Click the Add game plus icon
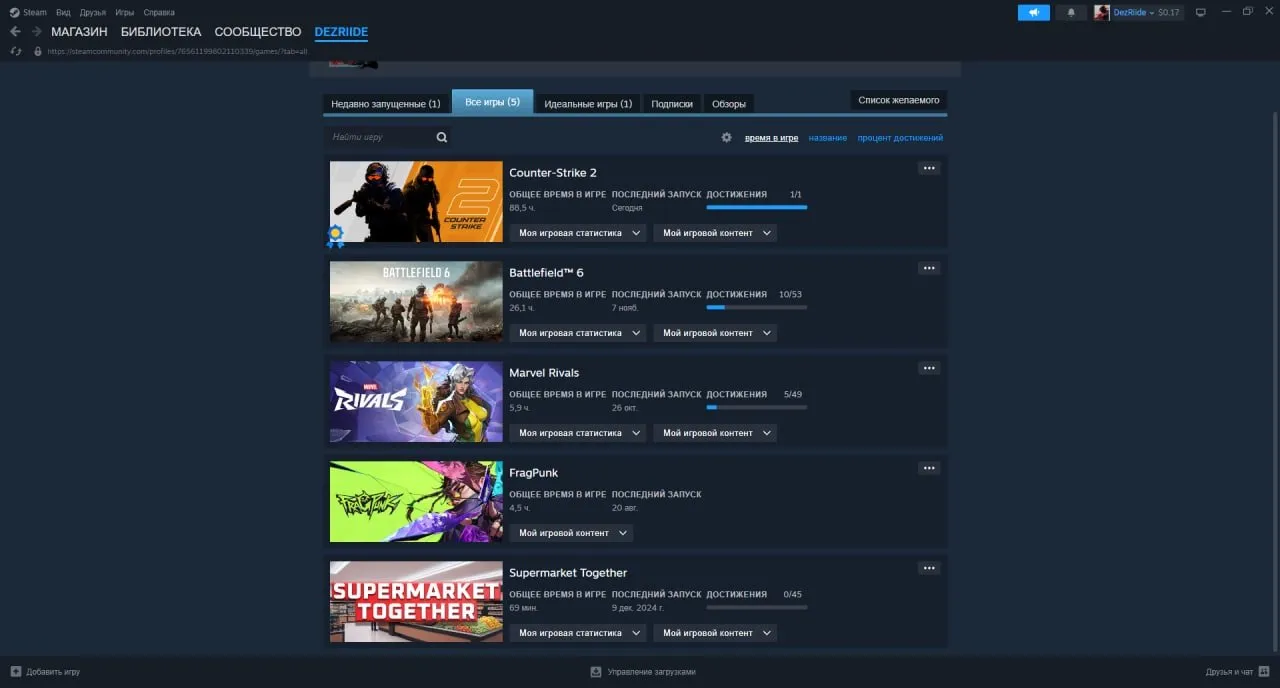 tap(15, 671)
